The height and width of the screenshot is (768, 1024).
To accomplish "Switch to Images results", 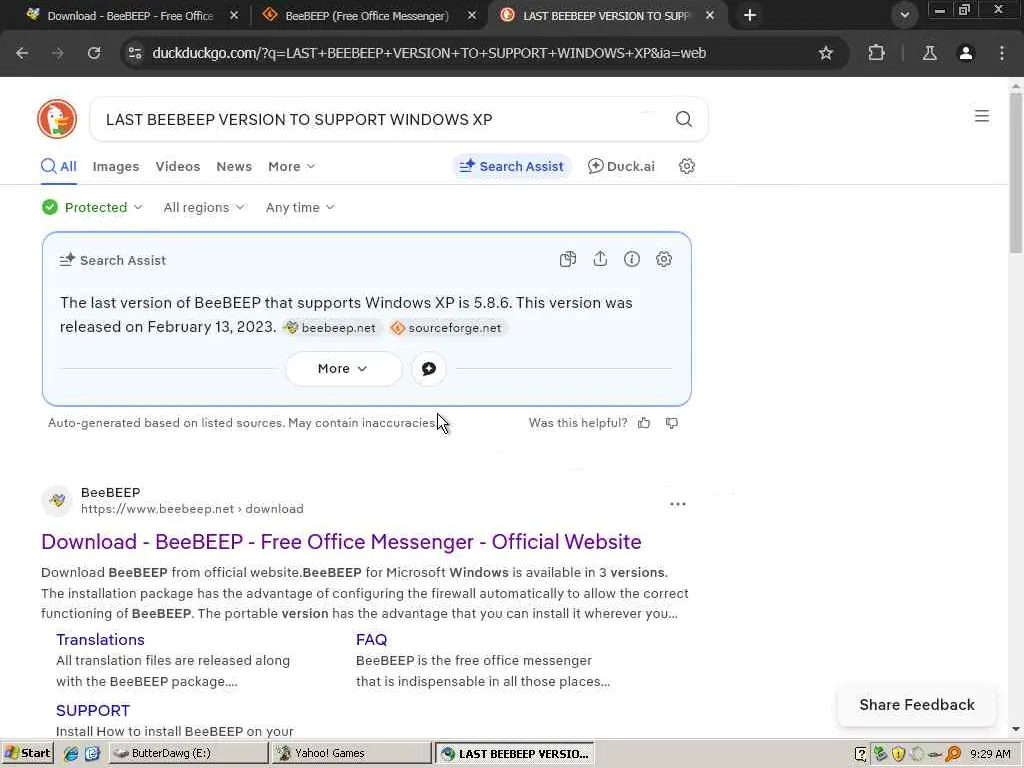I will tap(116, 167).
